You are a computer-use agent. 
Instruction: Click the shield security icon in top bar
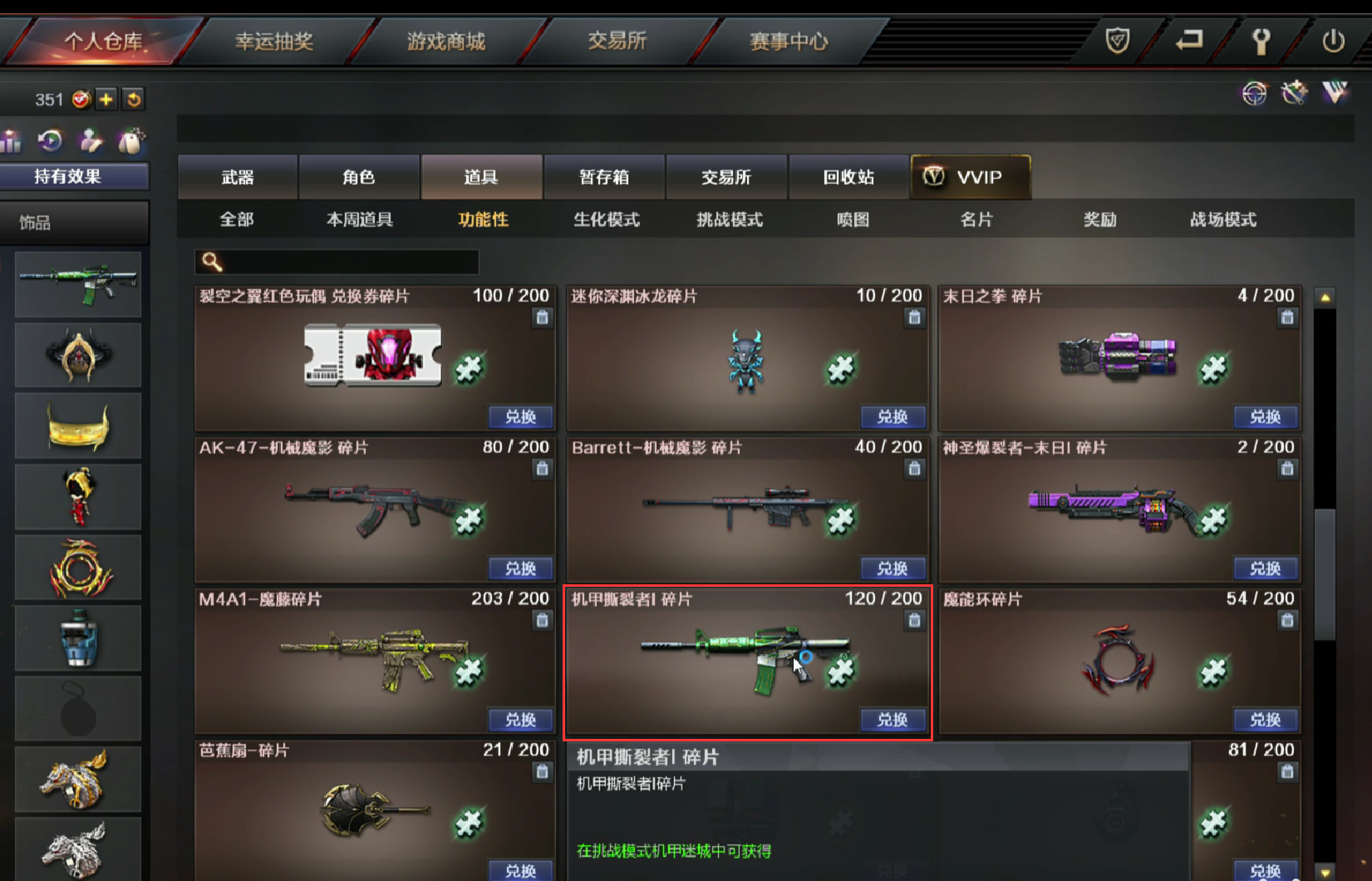pyautogui.click(x=1118, y=40)
